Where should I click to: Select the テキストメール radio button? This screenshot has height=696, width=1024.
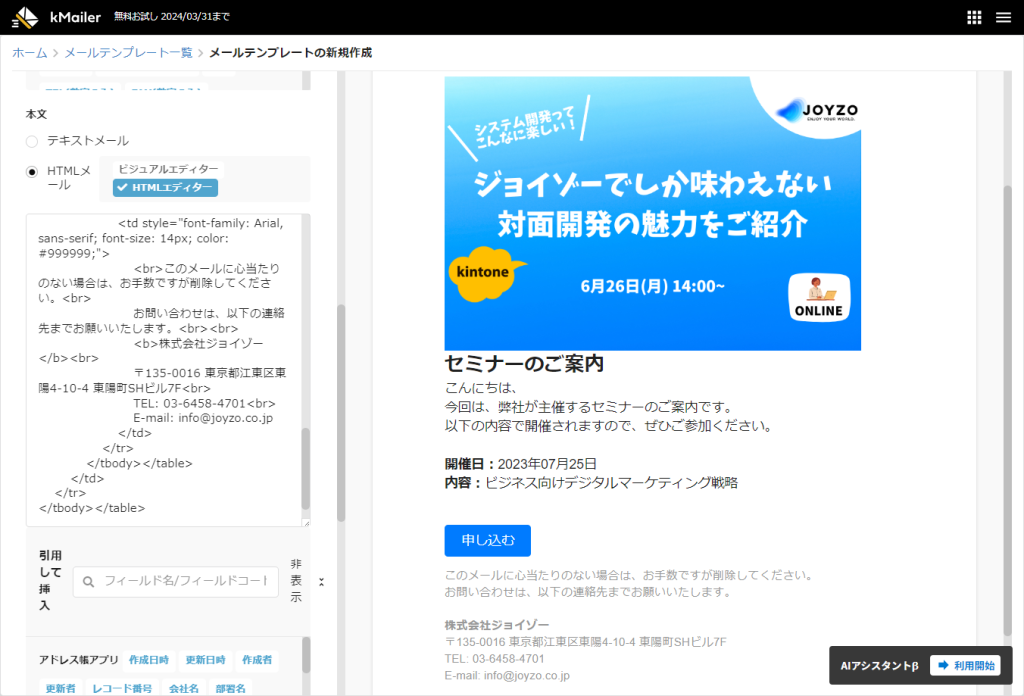pyautogui.click(x=31, y=141)
